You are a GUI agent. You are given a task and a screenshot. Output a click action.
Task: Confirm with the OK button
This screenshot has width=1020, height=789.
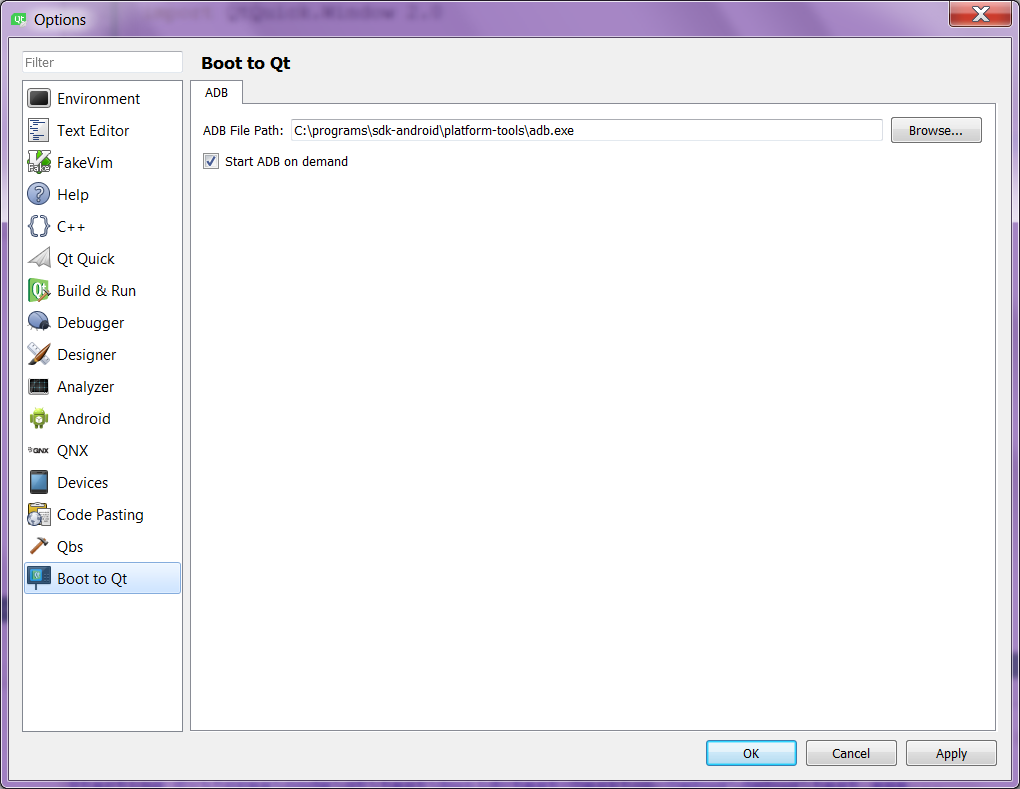[751, 753]
